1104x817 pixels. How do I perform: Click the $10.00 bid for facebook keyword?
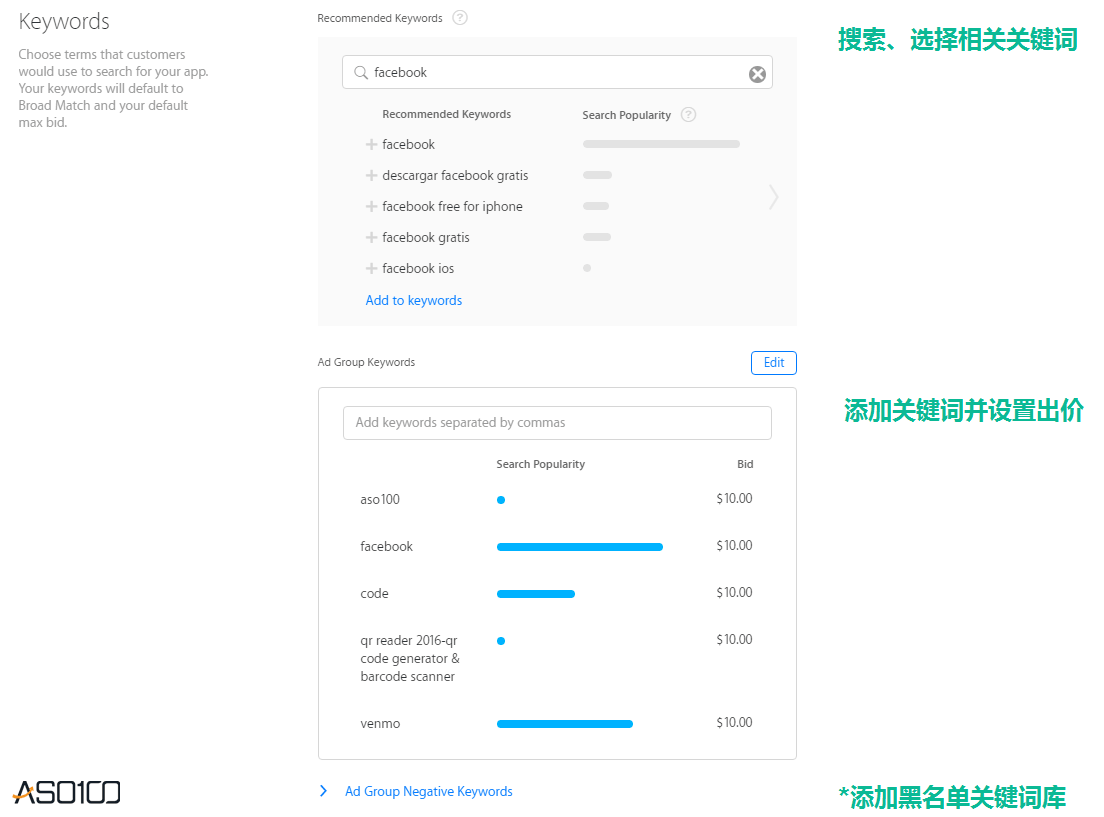tap(734, 546)
